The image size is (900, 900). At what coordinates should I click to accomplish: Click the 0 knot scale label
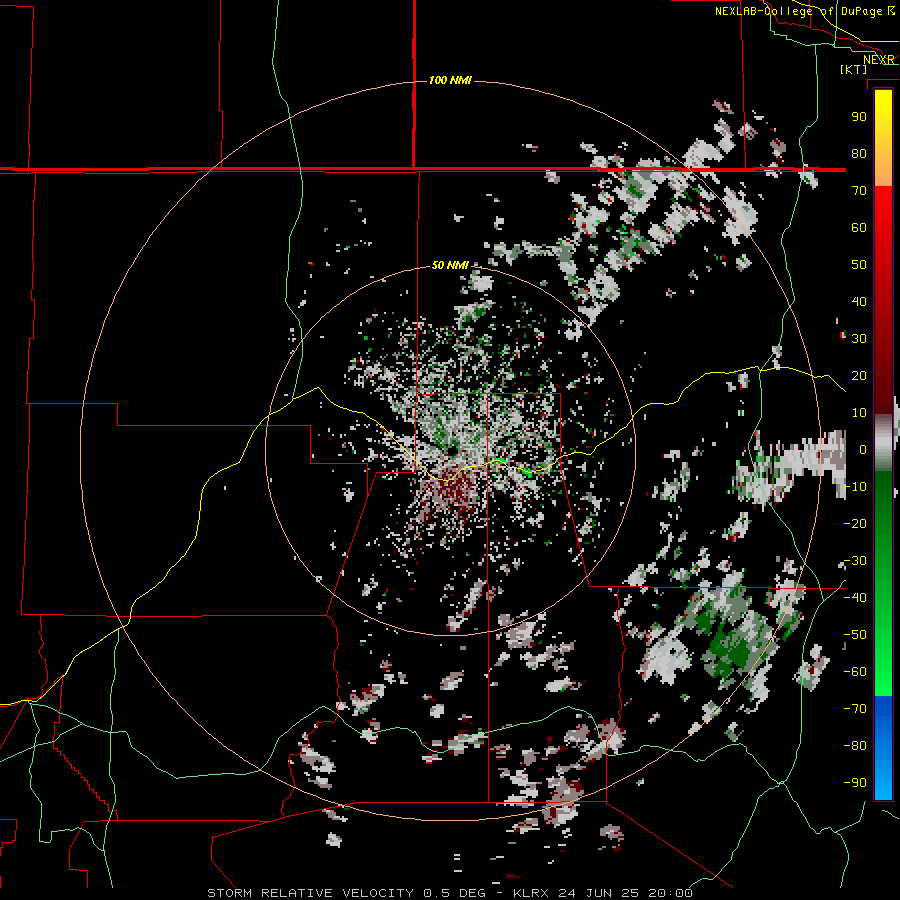tap(863, 450)
